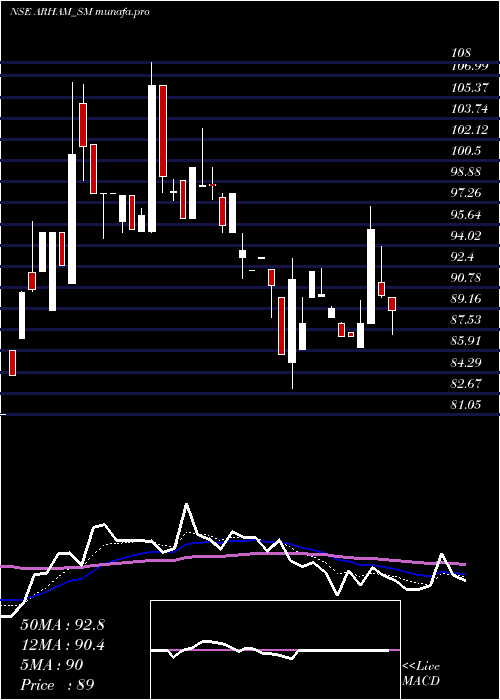Click the 105.37 price axis label
The height and width of the screenshot is (700, 500).
pyautogui.click(x=470, y=88)
